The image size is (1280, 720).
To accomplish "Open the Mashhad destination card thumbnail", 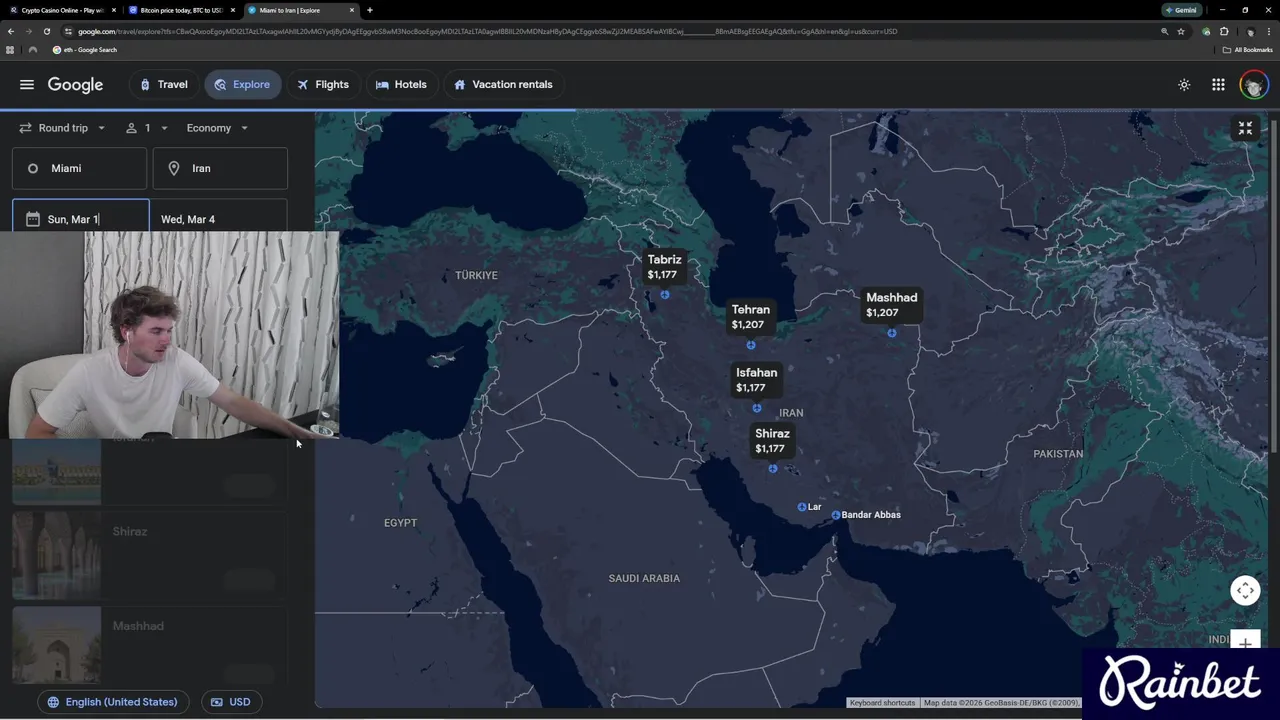I will tap(57, 645).
